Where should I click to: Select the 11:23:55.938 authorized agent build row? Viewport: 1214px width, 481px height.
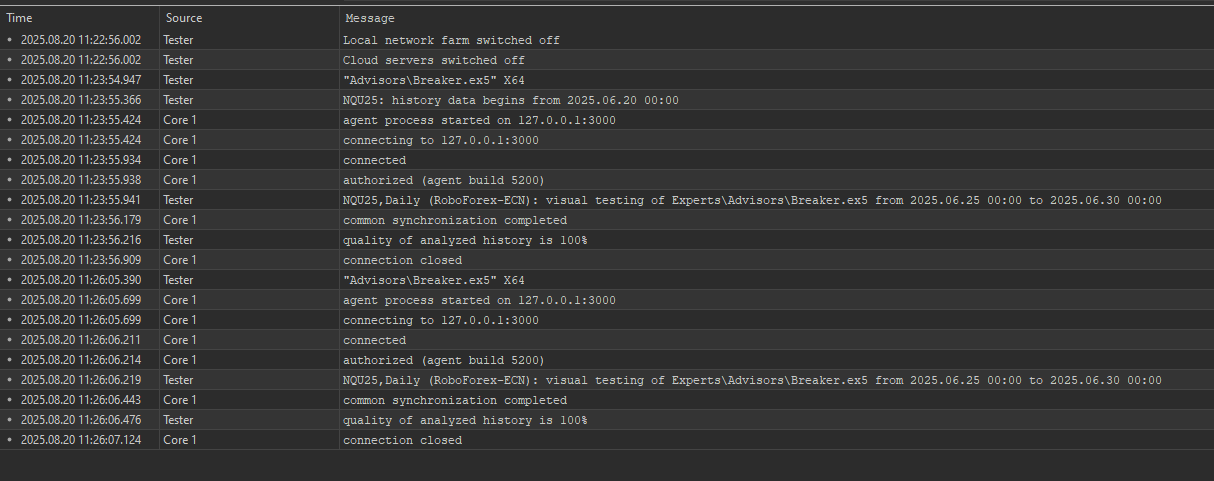pos(607,180)
